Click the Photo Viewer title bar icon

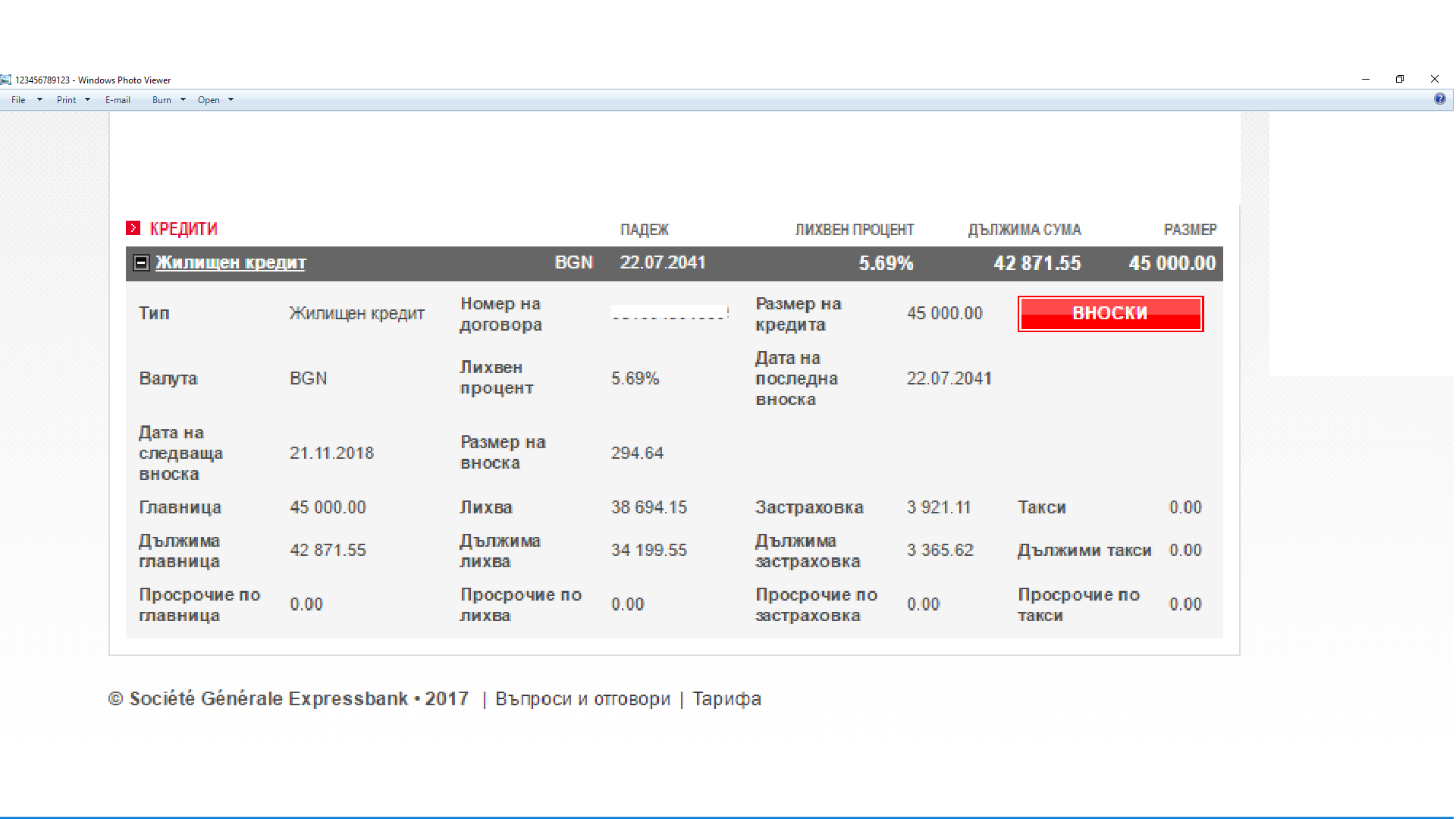pyautogui.click(x=6, y=80)
